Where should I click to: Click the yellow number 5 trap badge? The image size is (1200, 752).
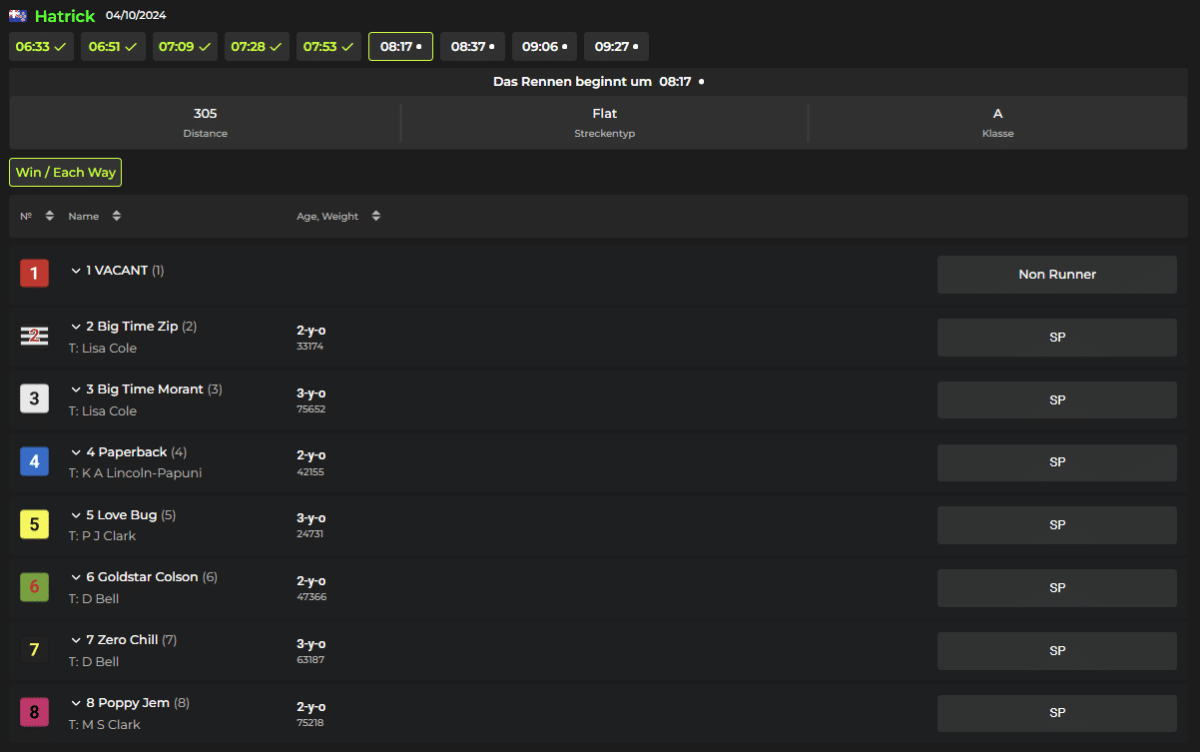(34, 524)
